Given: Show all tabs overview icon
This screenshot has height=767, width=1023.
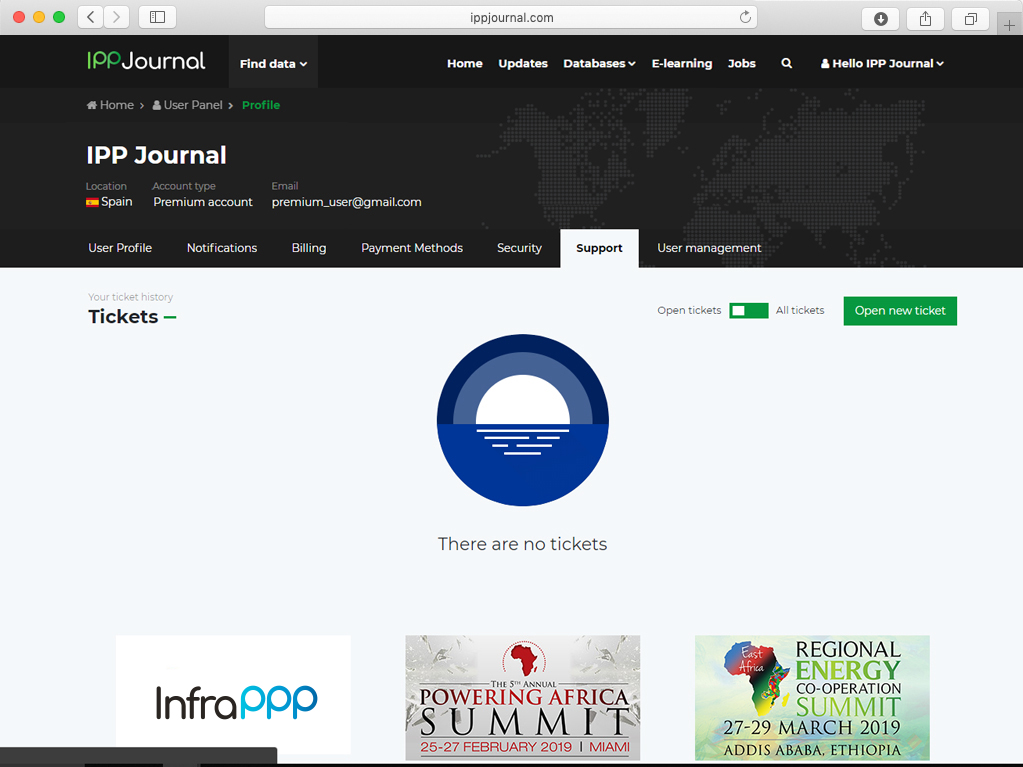Looking at the screenshot, I should coord(970,18).
